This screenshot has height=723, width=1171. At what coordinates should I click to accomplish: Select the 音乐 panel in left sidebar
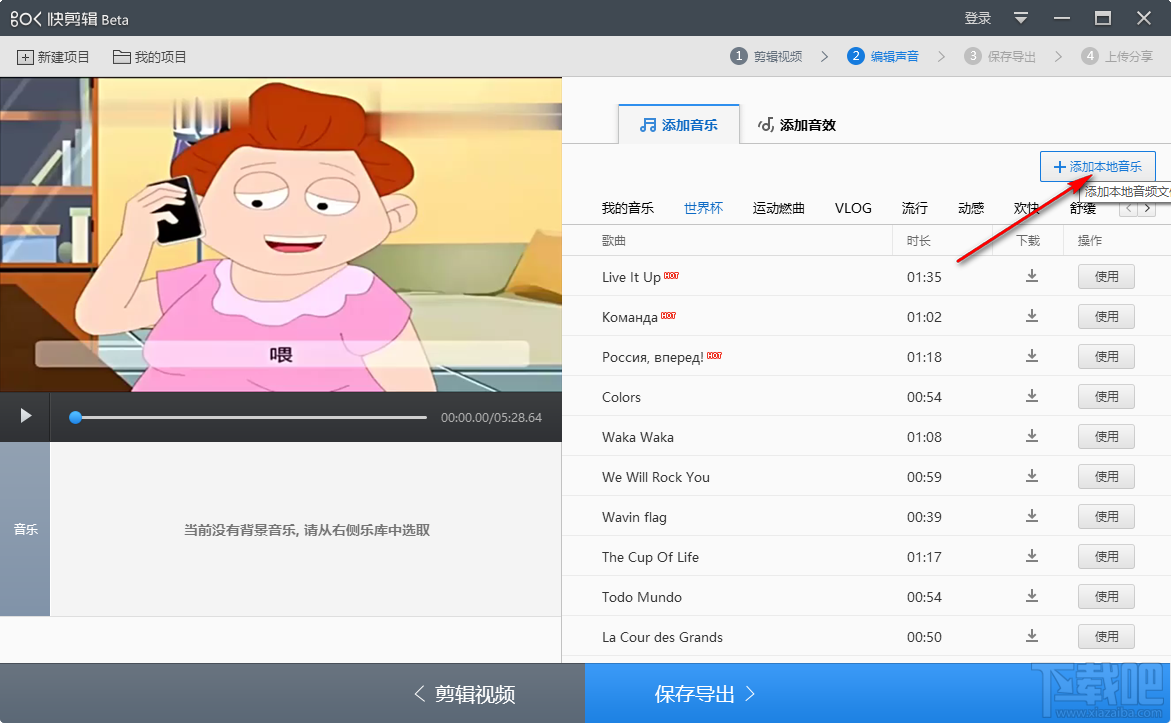25,529
